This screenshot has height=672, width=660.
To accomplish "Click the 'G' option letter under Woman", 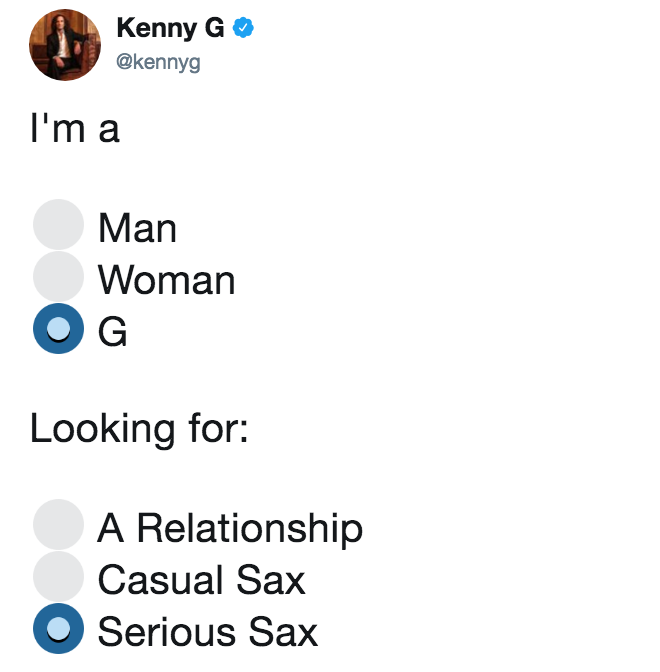I will 112,332.
